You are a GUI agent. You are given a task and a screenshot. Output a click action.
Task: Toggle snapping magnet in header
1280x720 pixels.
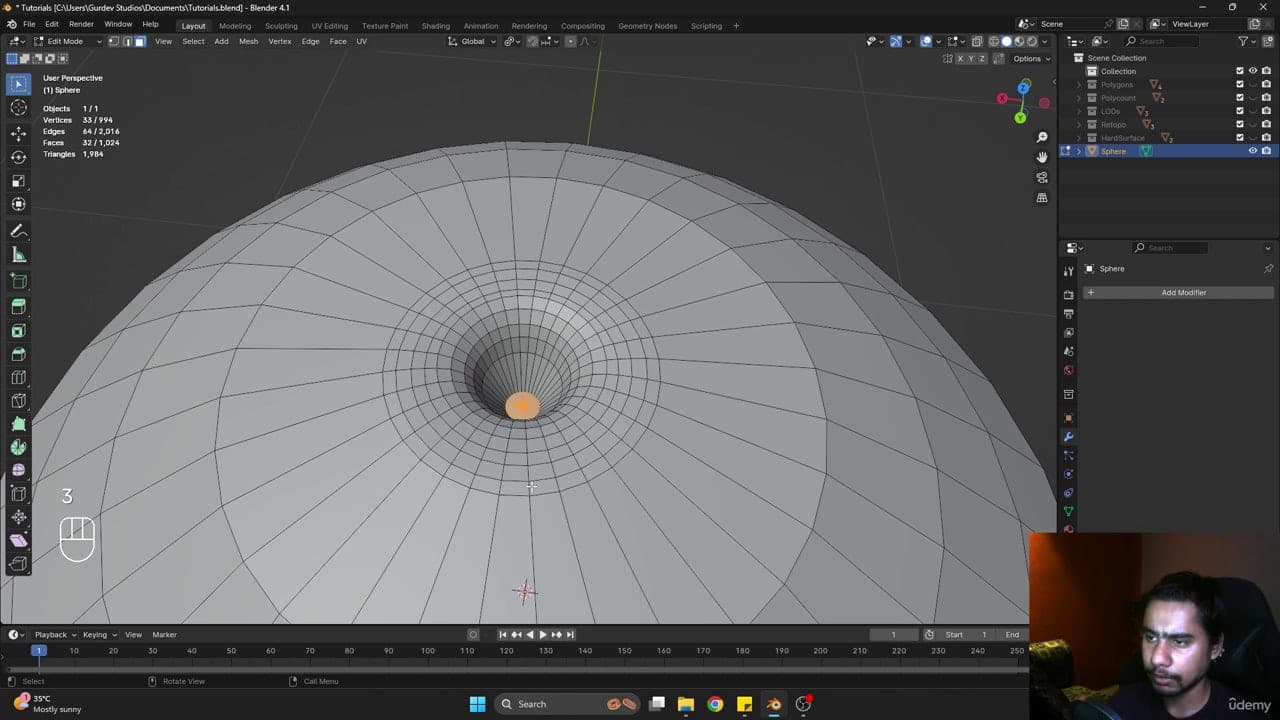[532, 41]
